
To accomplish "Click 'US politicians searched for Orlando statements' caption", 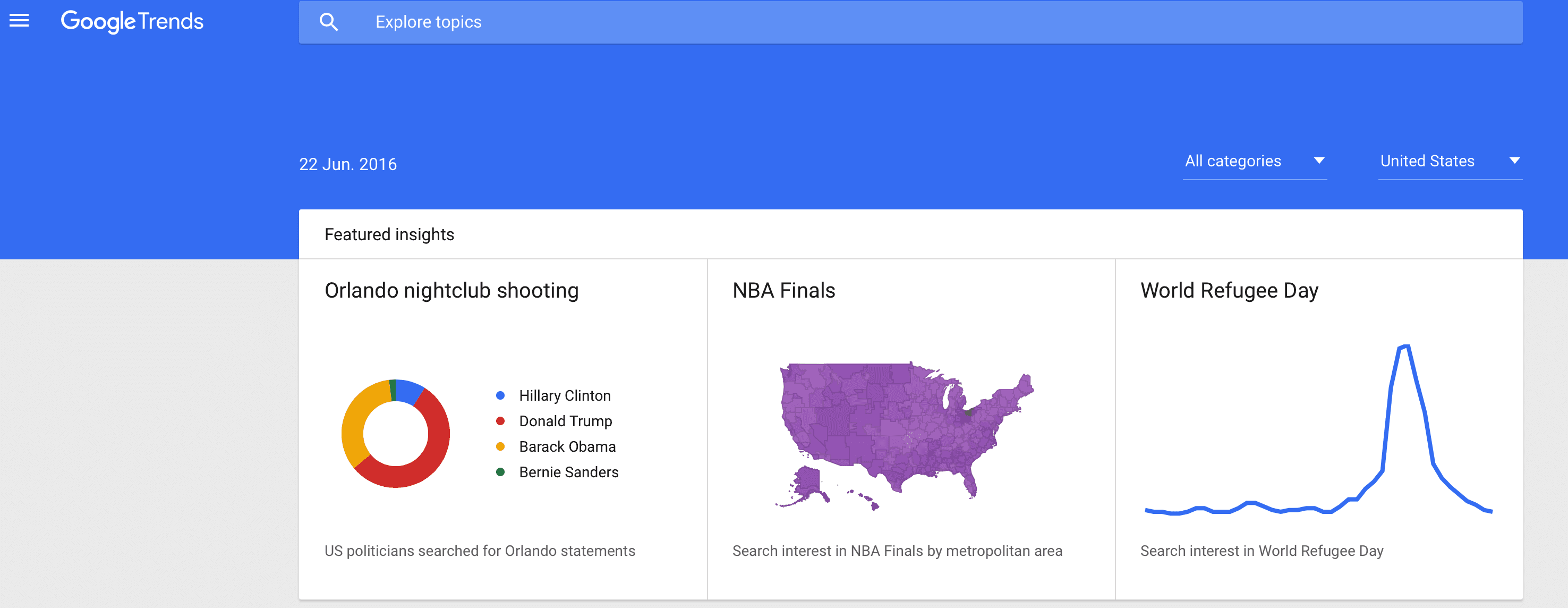I will [x=480, y=551].
